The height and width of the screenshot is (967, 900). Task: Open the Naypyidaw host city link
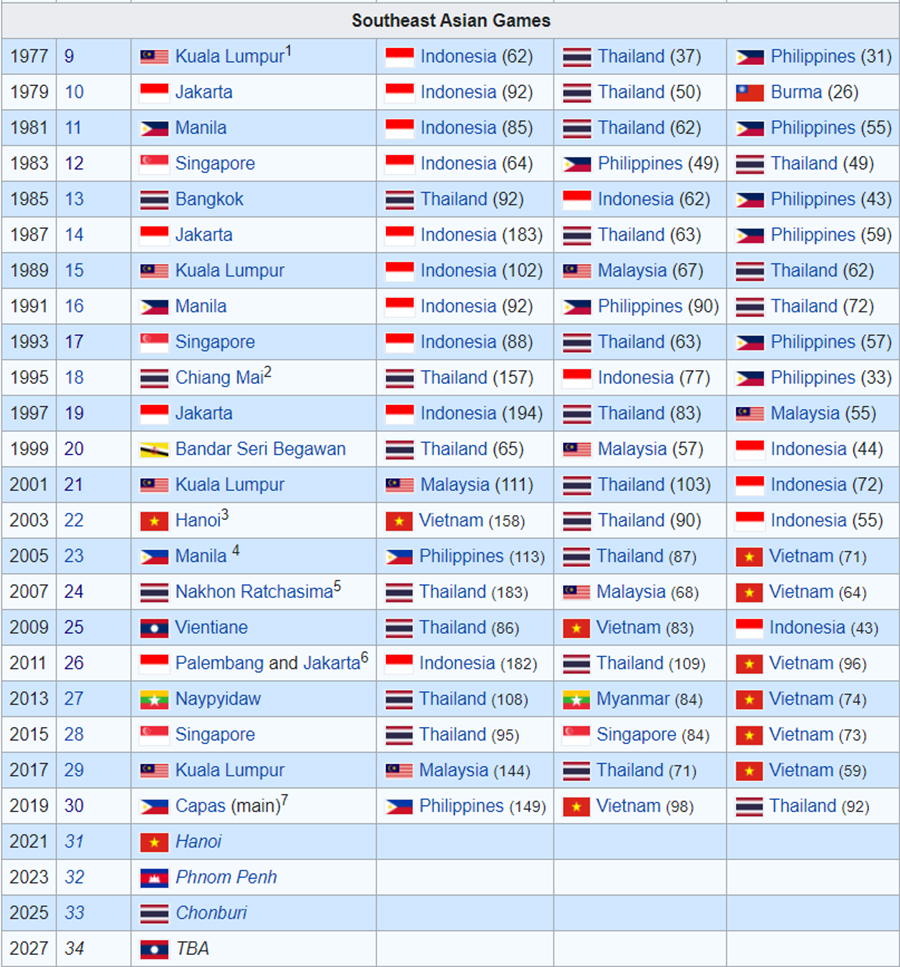pyautogui.click(x=218, y=699)
